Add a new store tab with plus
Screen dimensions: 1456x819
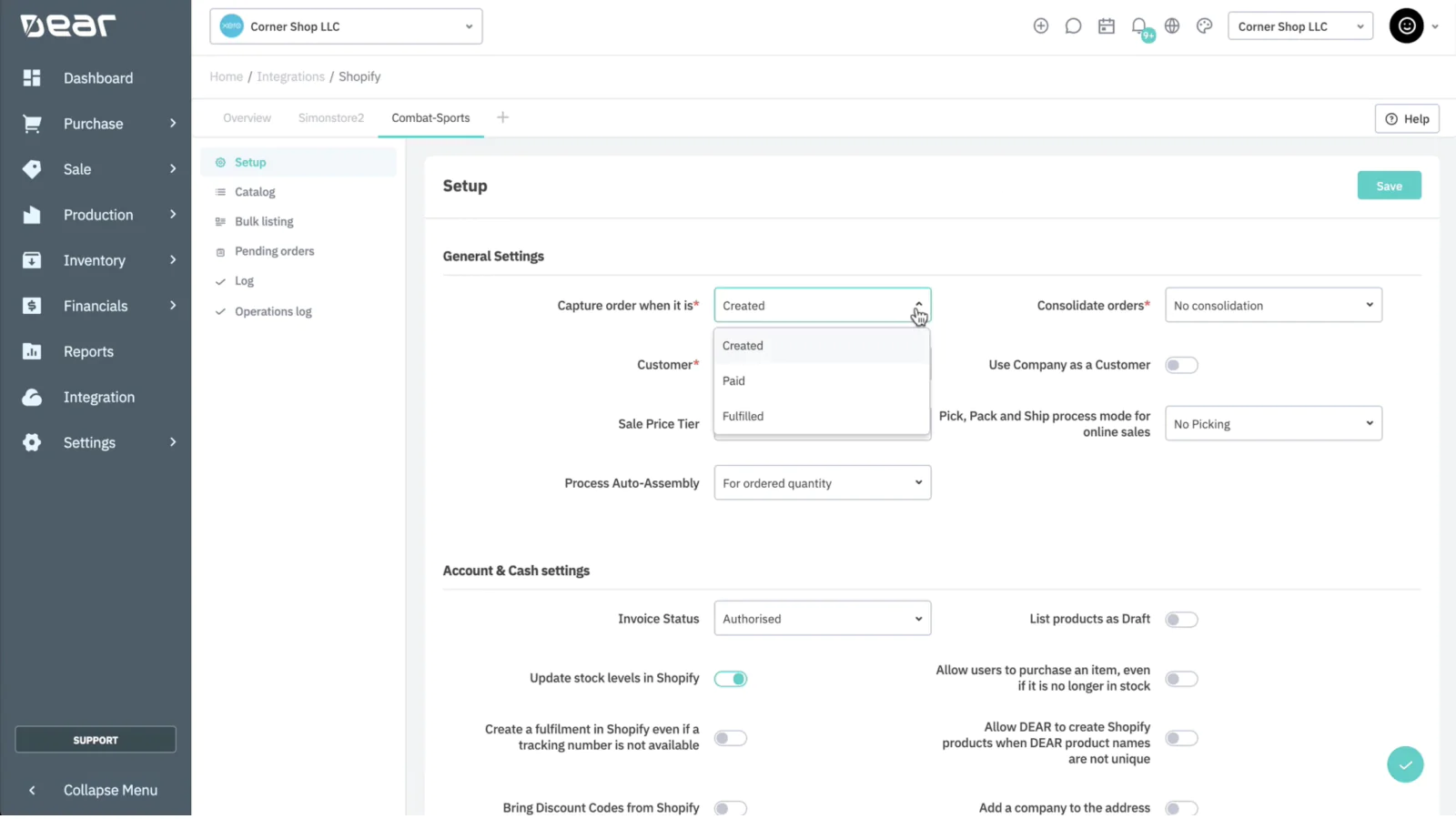coord(502,117)
